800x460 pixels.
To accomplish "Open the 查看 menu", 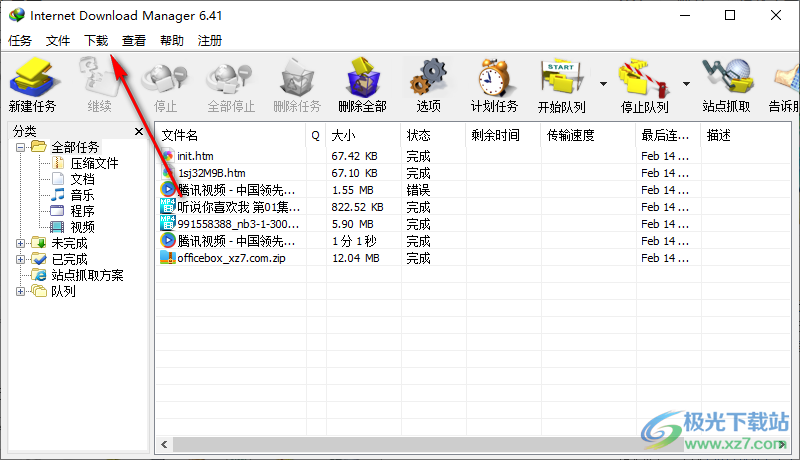I will tap(134, 40).
